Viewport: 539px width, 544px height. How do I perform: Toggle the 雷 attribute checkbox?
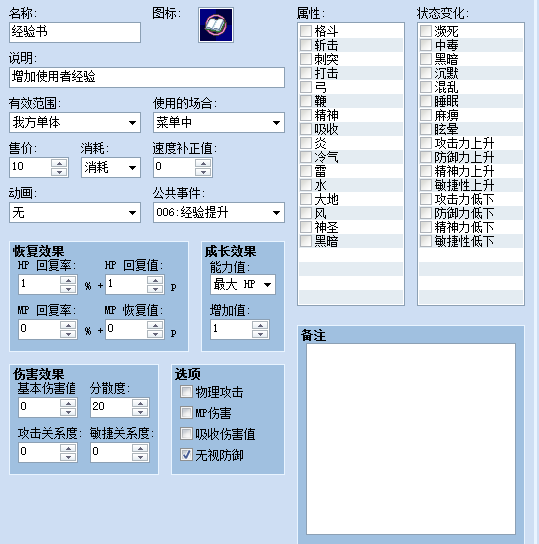[306, 171]
